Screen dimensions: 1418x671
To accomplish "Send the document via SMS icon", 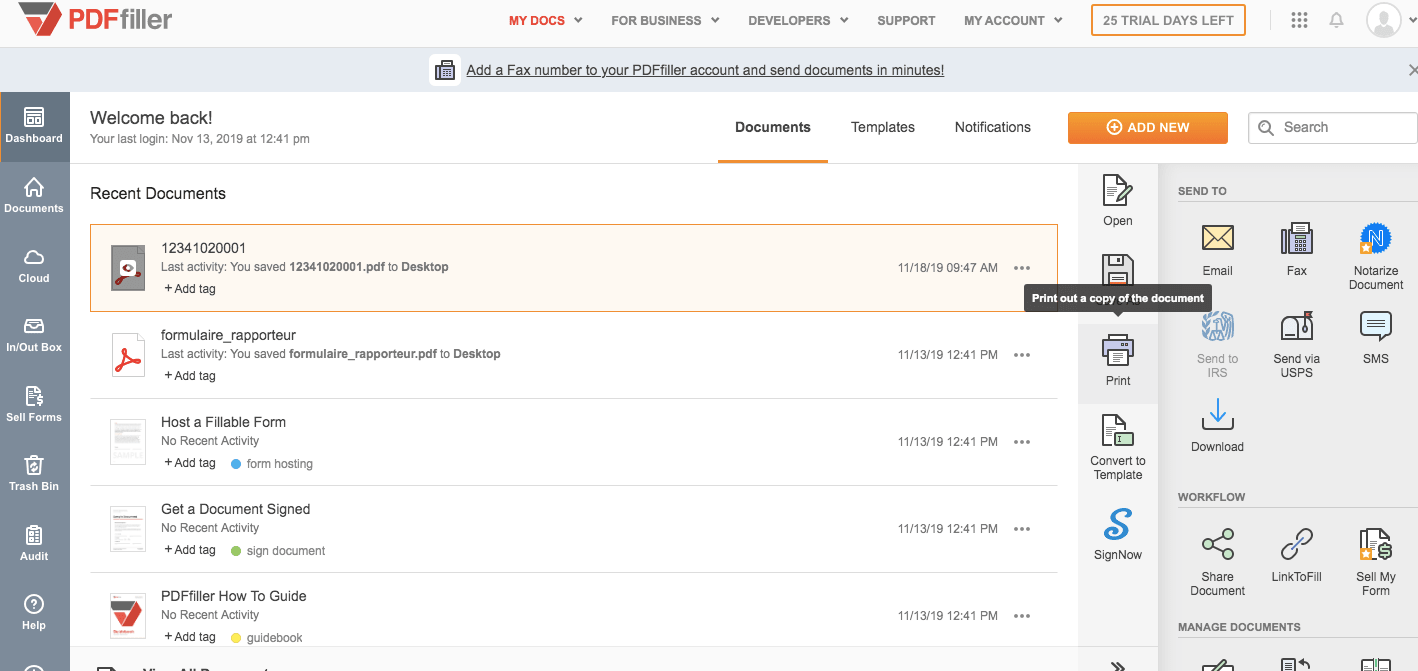I will (x=1375, y=327).
